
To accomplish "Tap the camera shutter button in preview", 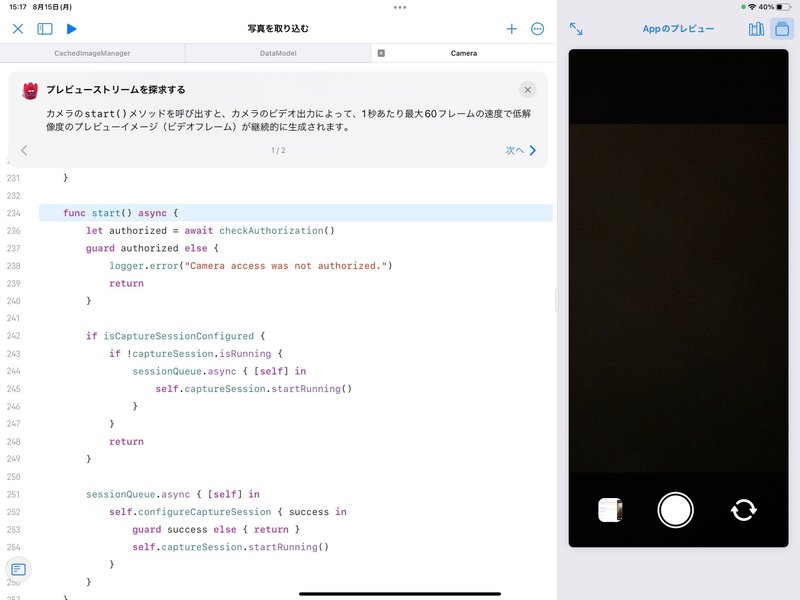I will pos(675,510).
